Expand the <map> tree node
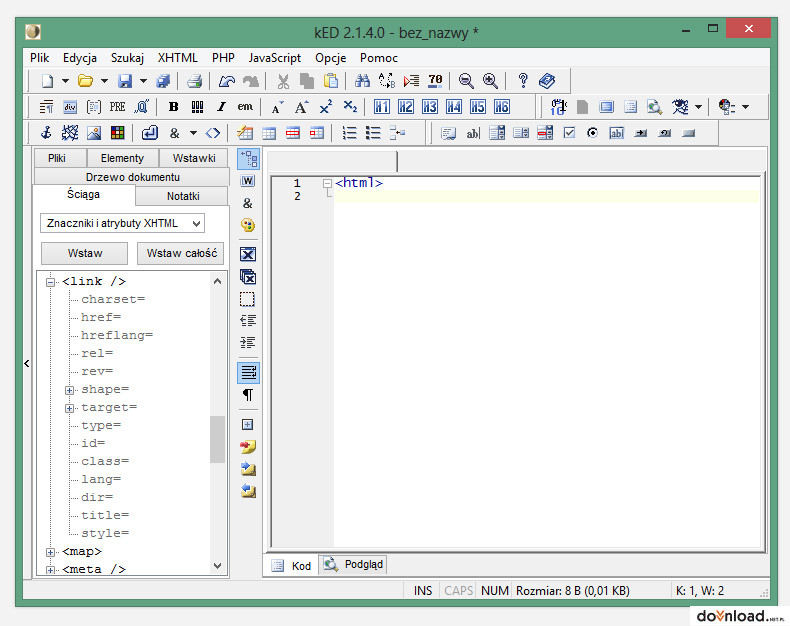This screenshot has height=626, width=790. (50, 552)
